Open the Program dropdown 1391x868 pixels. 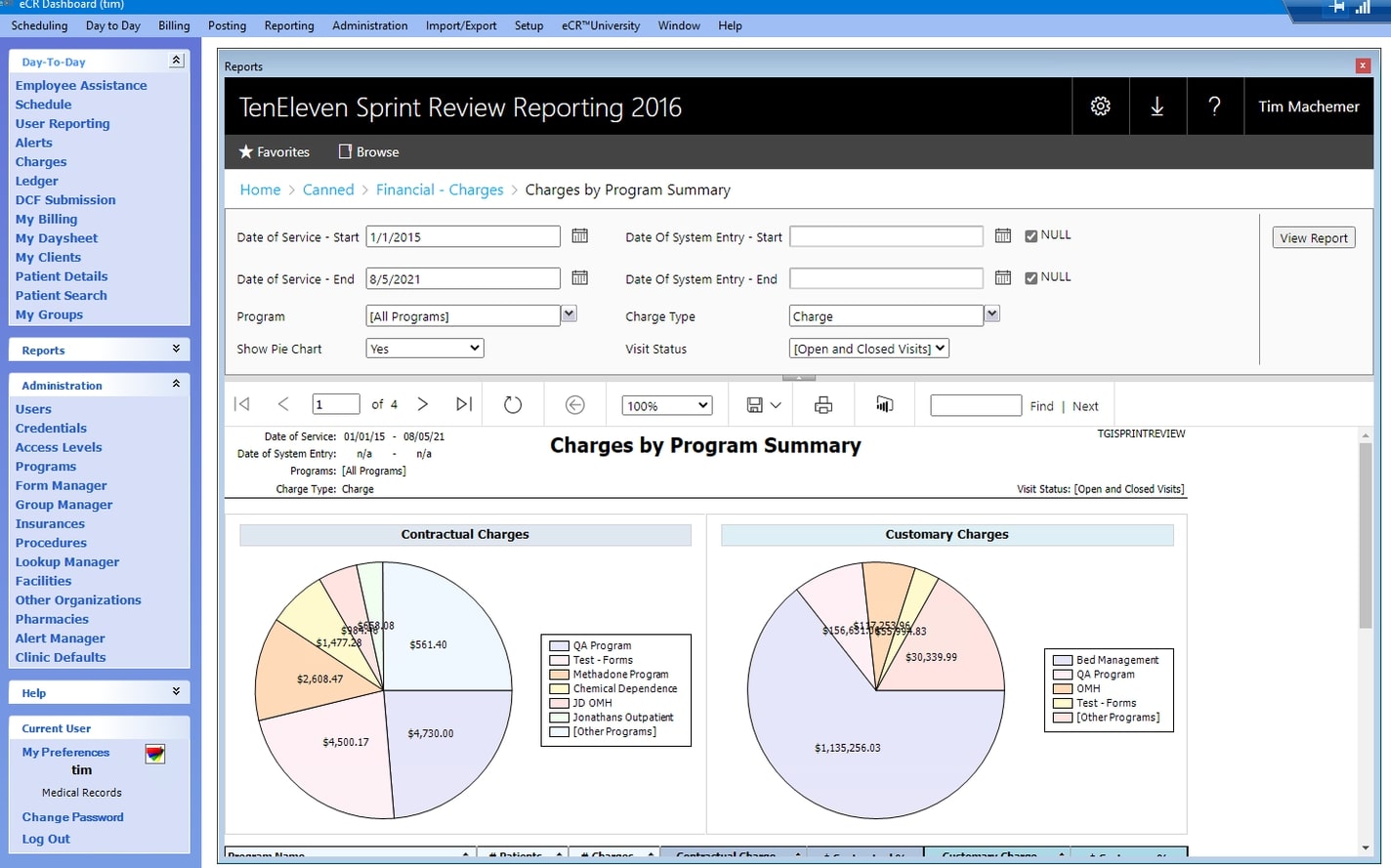pos(569,313)
